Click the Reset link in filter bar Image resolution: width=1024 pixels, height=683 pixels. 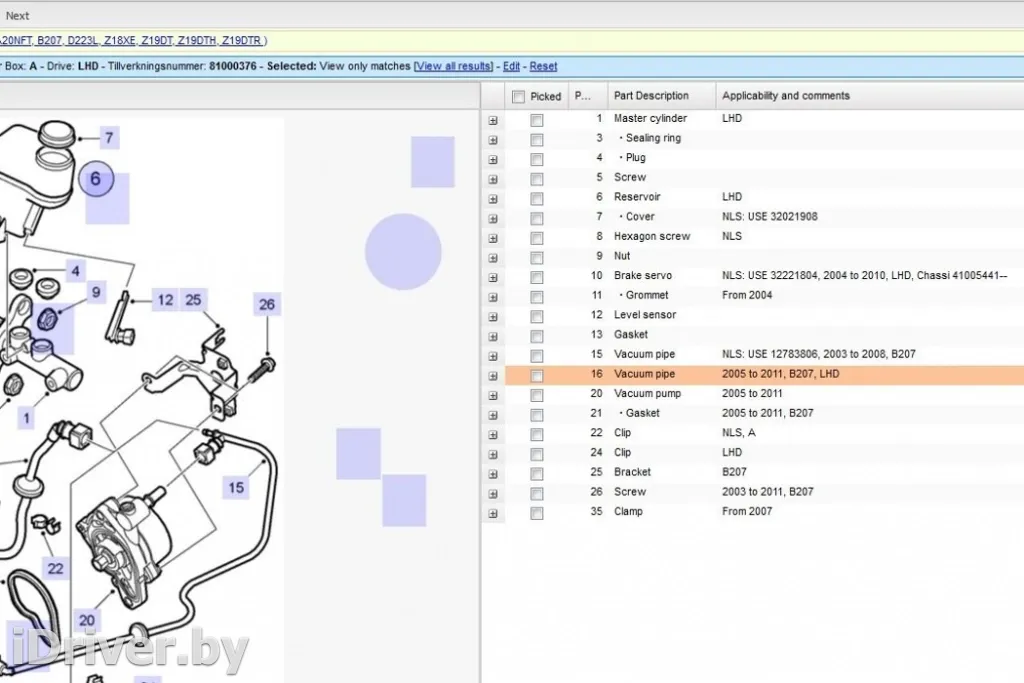(x=543, y=66)
